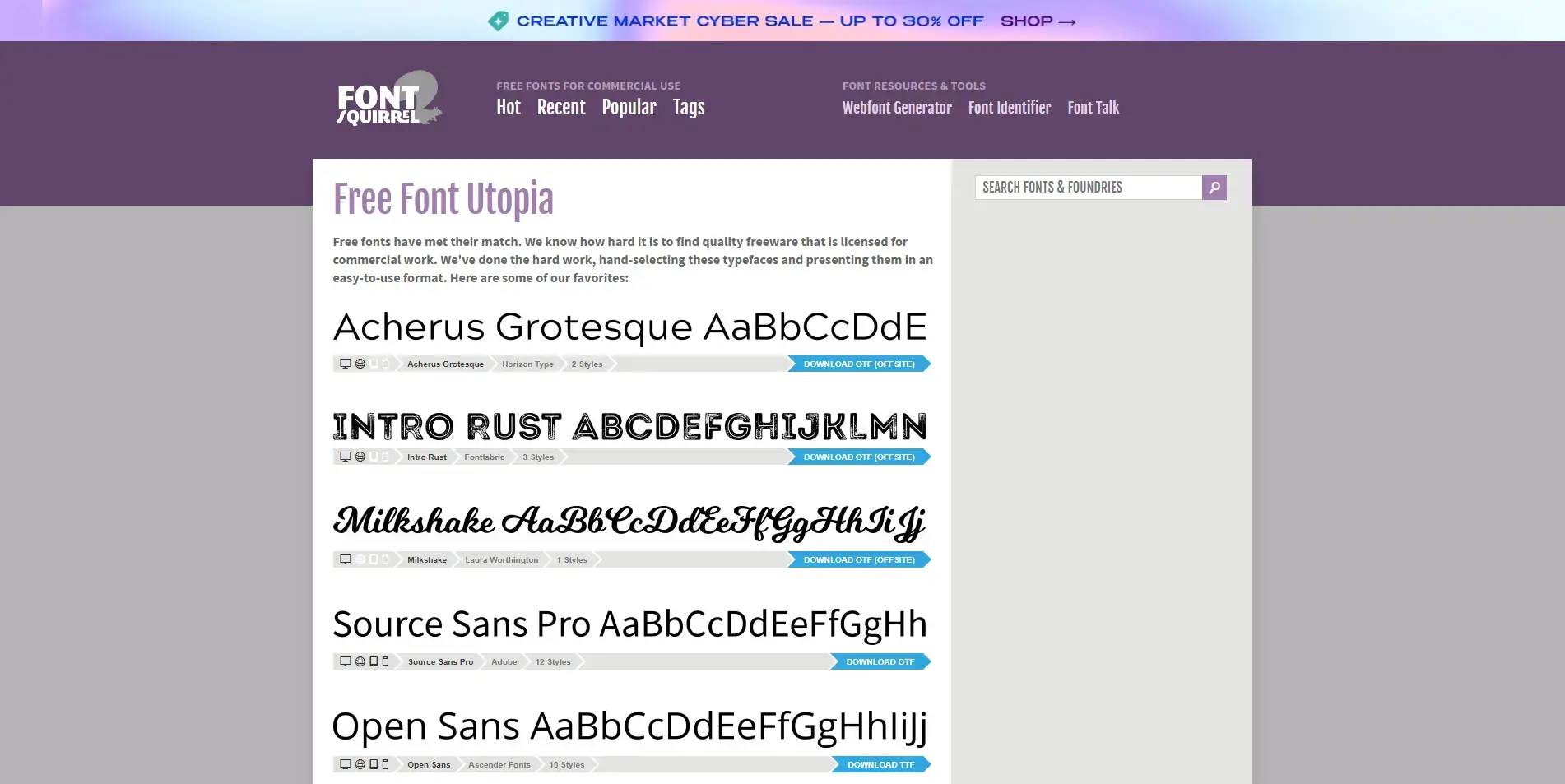Image resolution: width=1565 pixels, height=784 pixels.
Task: Click web globe icon for Intro Rust
Action: pos(360,457)
